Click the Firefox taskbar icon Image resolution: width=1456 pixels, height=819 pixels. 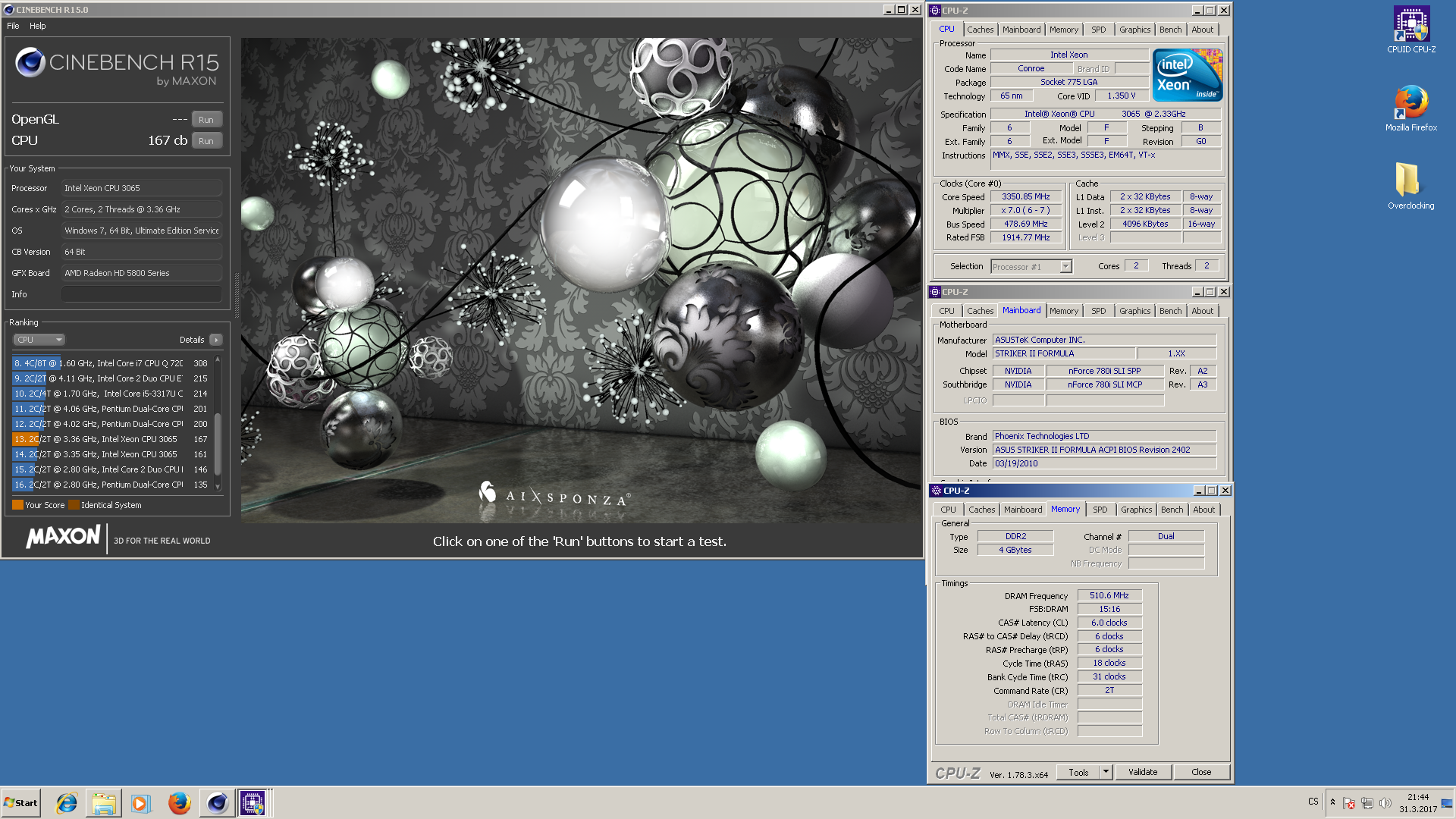click(179, 803)
